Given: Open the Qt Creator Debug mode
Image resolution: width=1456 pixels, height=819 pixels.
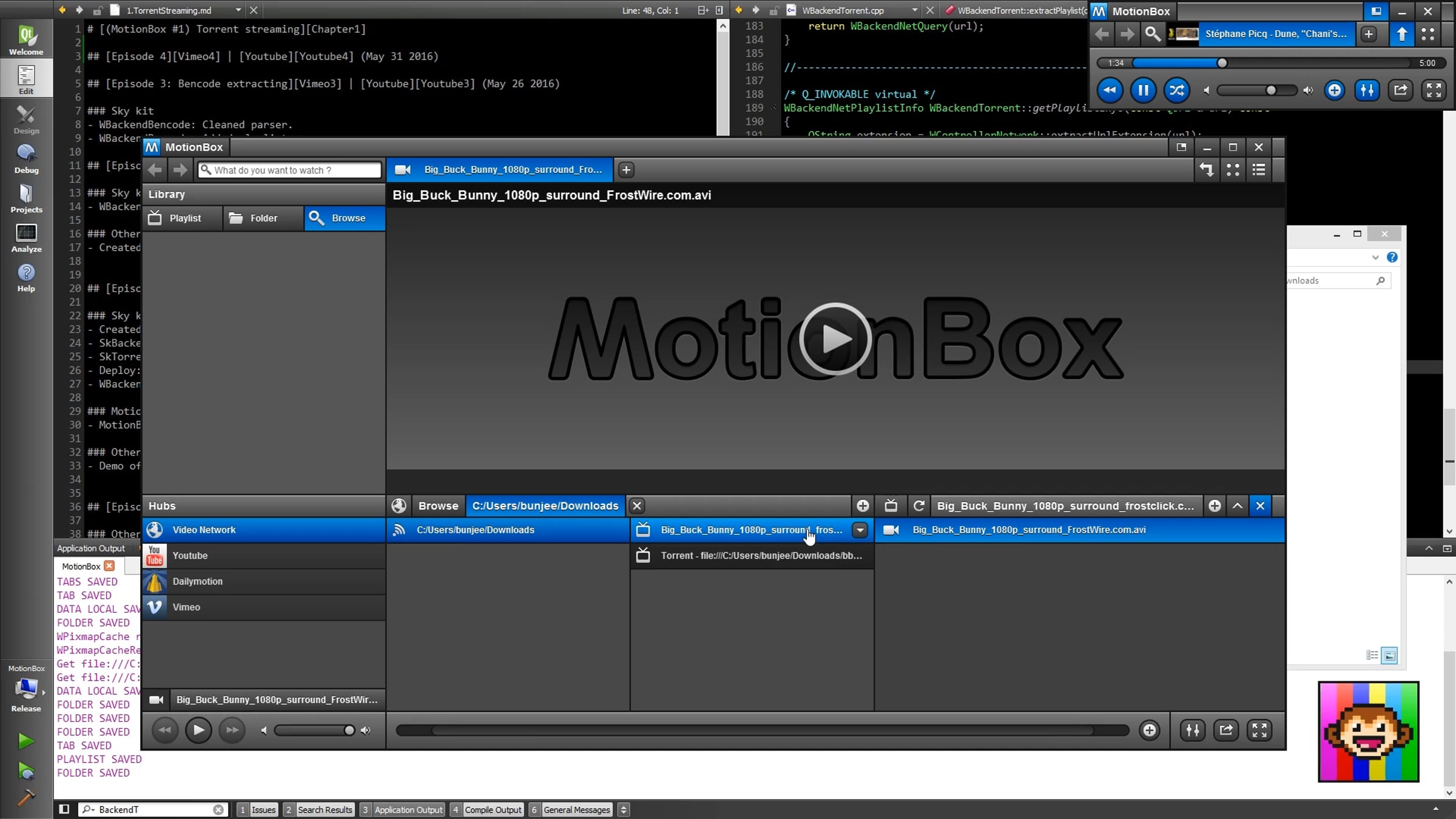Looking at the screenshot, I should tap(26, 159).
